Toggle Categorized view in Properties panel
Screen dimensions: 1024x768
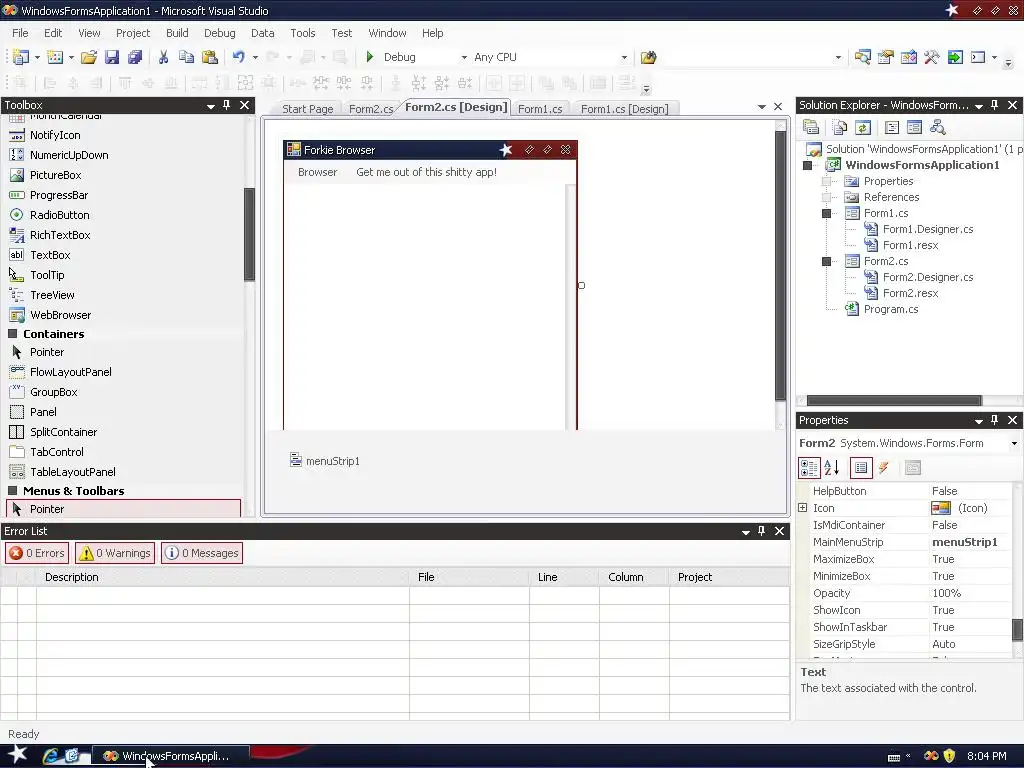coord(809,468)
